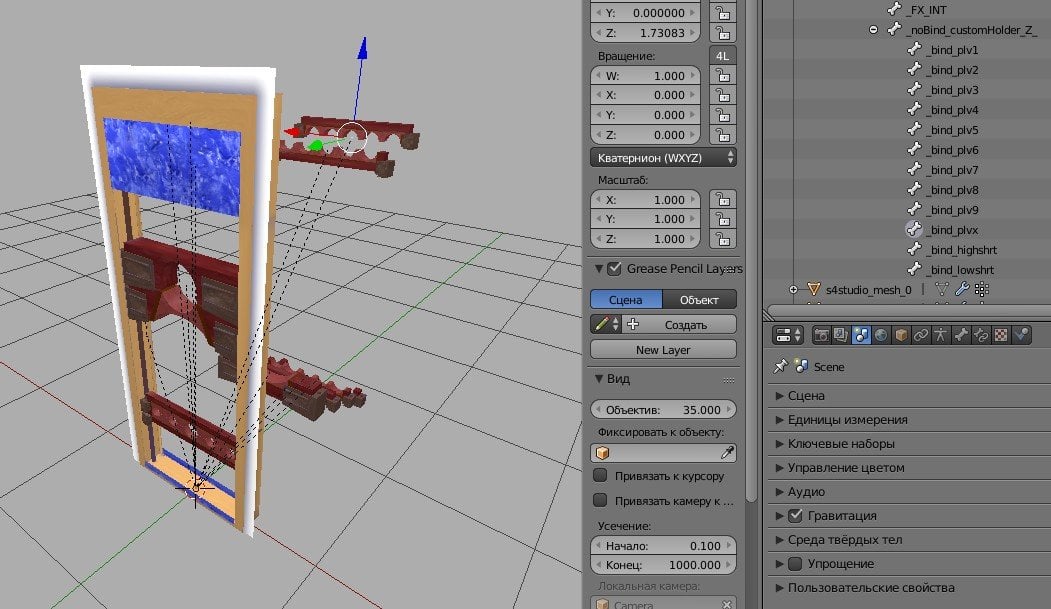Open the World properties globe tab
Image resolution: width=1051 pixels, height=609 pixels.
(x=881, y=335)
